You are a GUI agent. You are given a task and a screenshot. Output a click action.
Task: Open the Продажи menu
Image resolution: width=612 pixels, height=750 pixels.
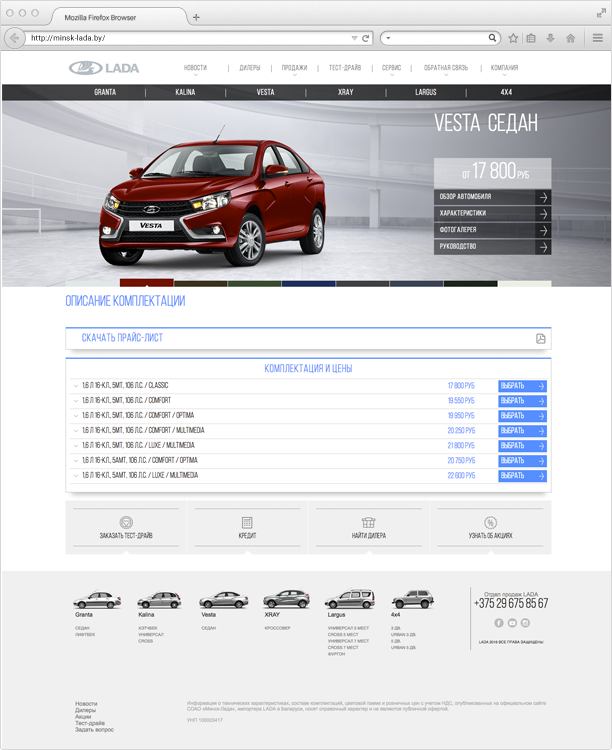[294, 68]
